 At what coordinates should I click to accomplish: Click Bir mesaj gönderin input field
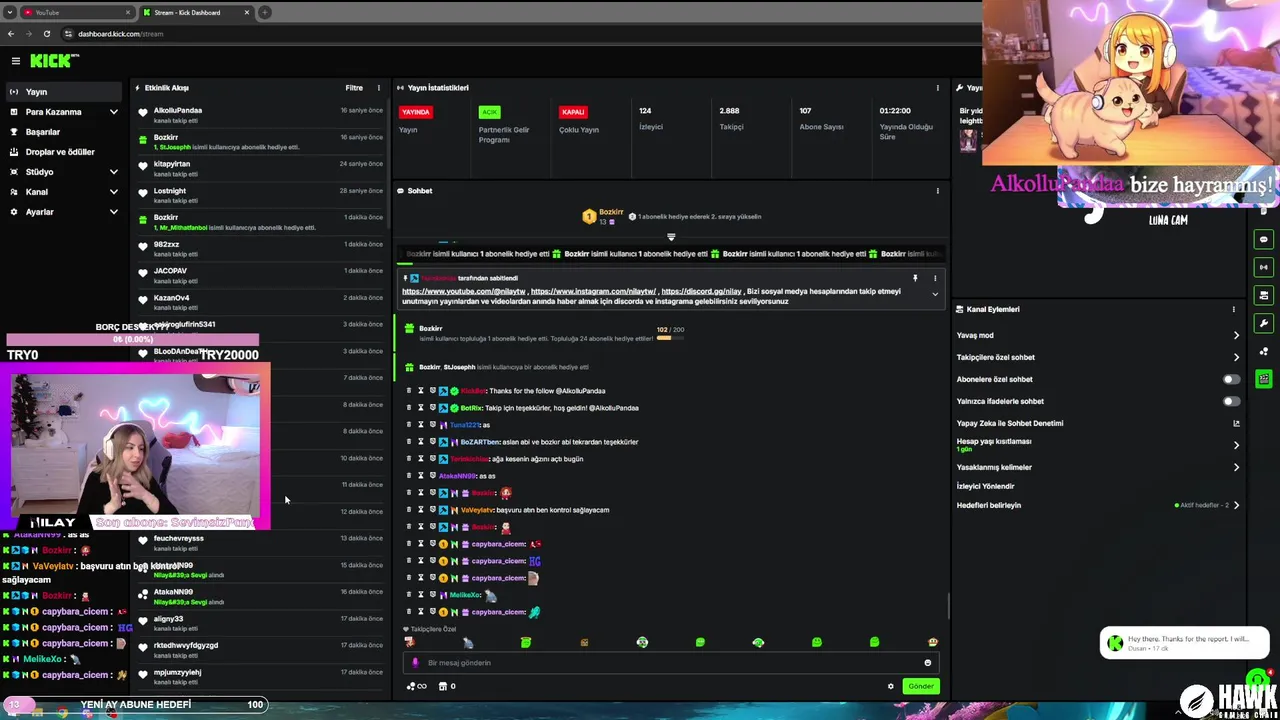(x=670, y=663)
